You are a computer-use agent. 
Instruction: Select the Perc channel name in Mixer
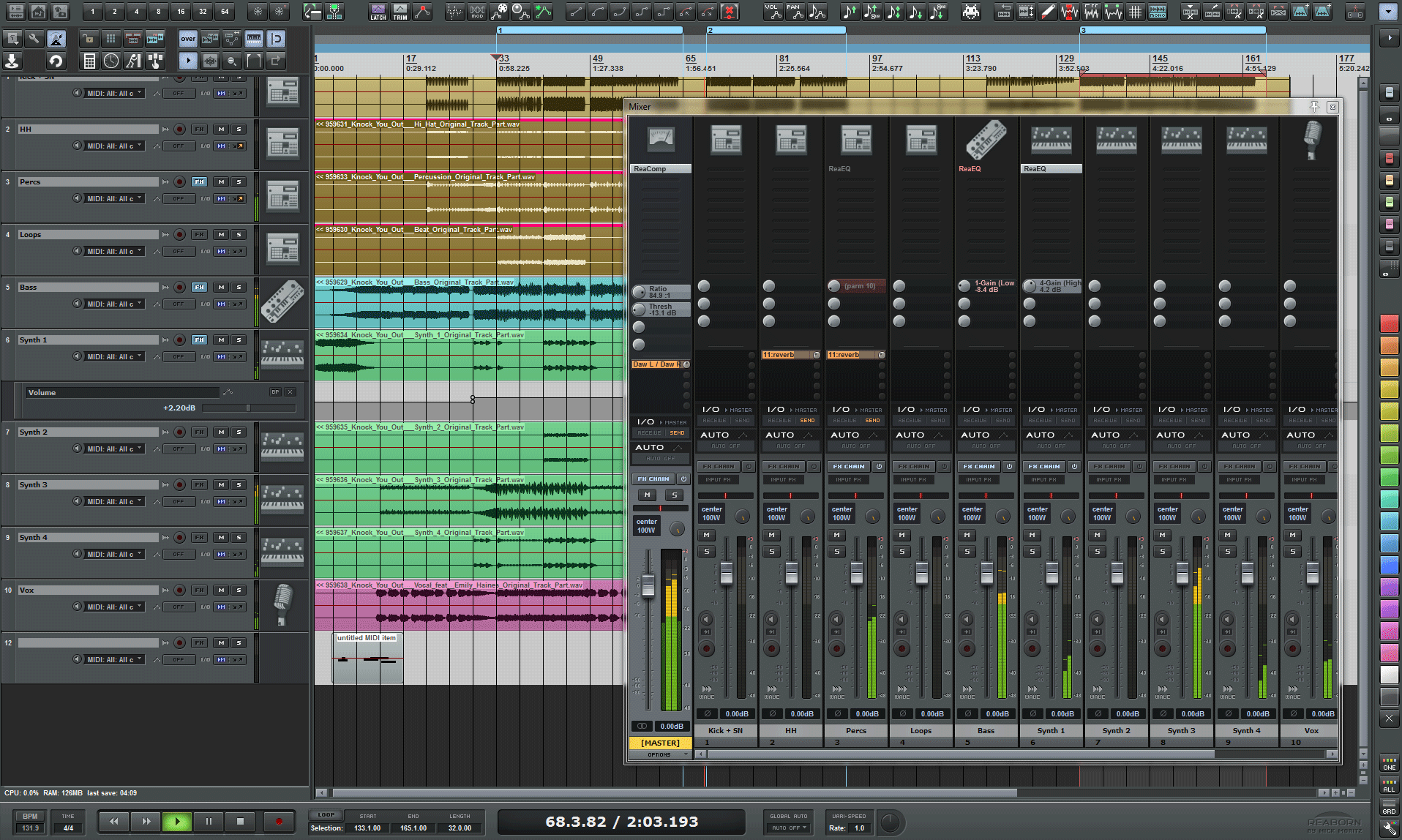tap(855, 730)
